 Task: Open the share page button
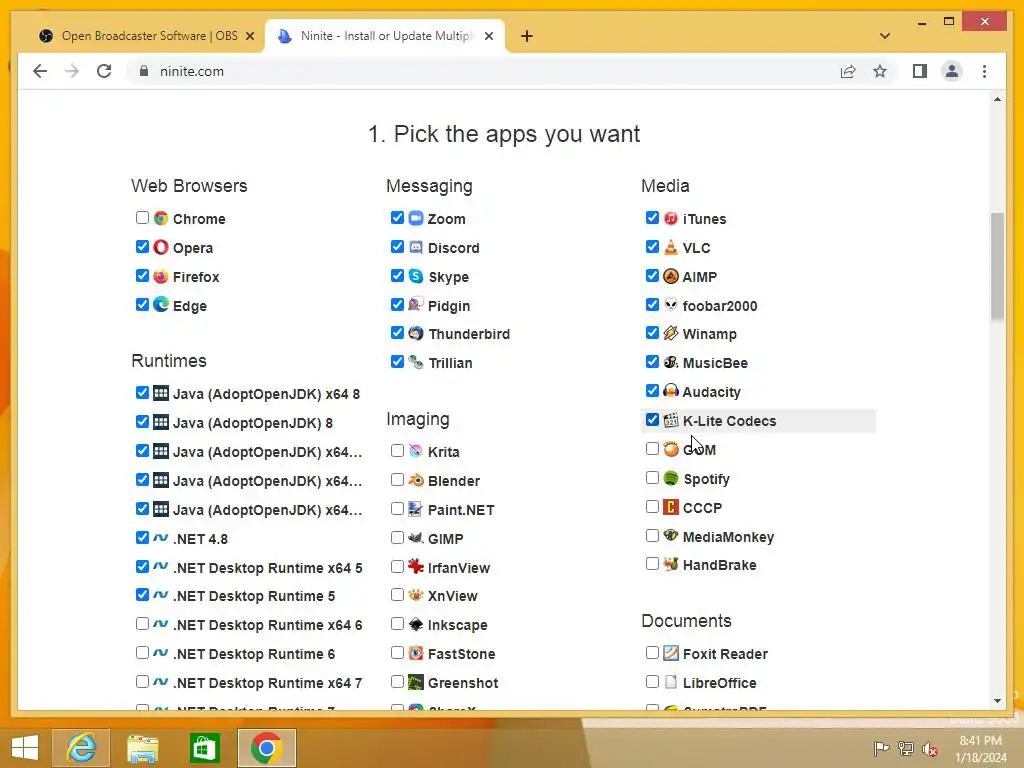pos(848,71)
